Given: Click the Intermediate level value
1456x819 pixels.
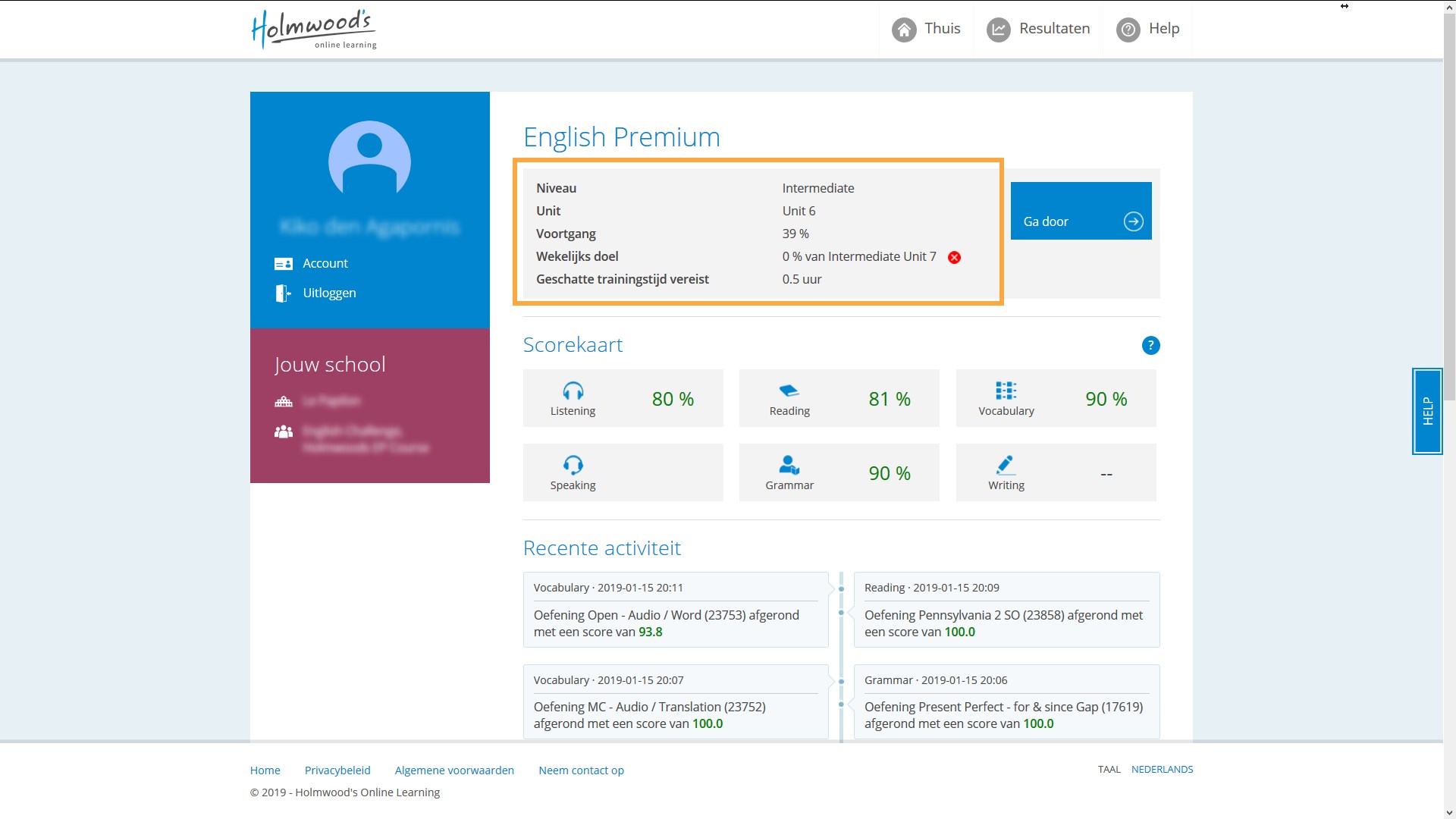Looking at the screenshot, I should [x=818, y=188].
